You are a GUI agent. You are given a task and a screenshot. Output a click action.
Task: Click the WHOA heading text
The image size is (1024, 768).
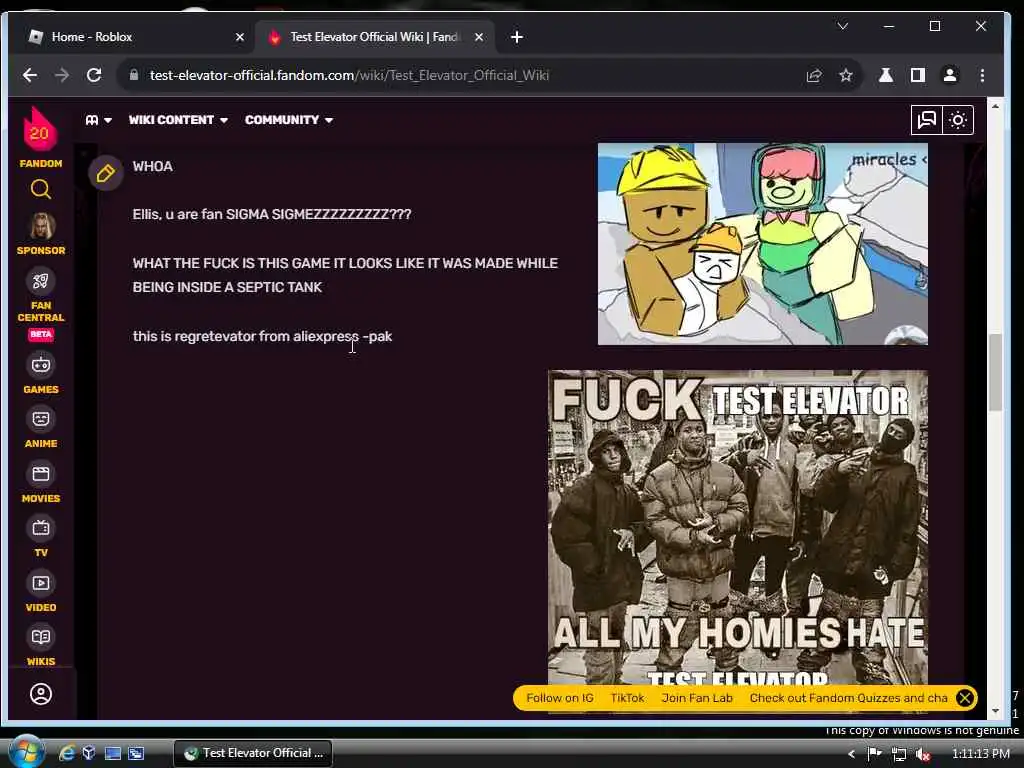pyautogui.click(x=153, y=166)
